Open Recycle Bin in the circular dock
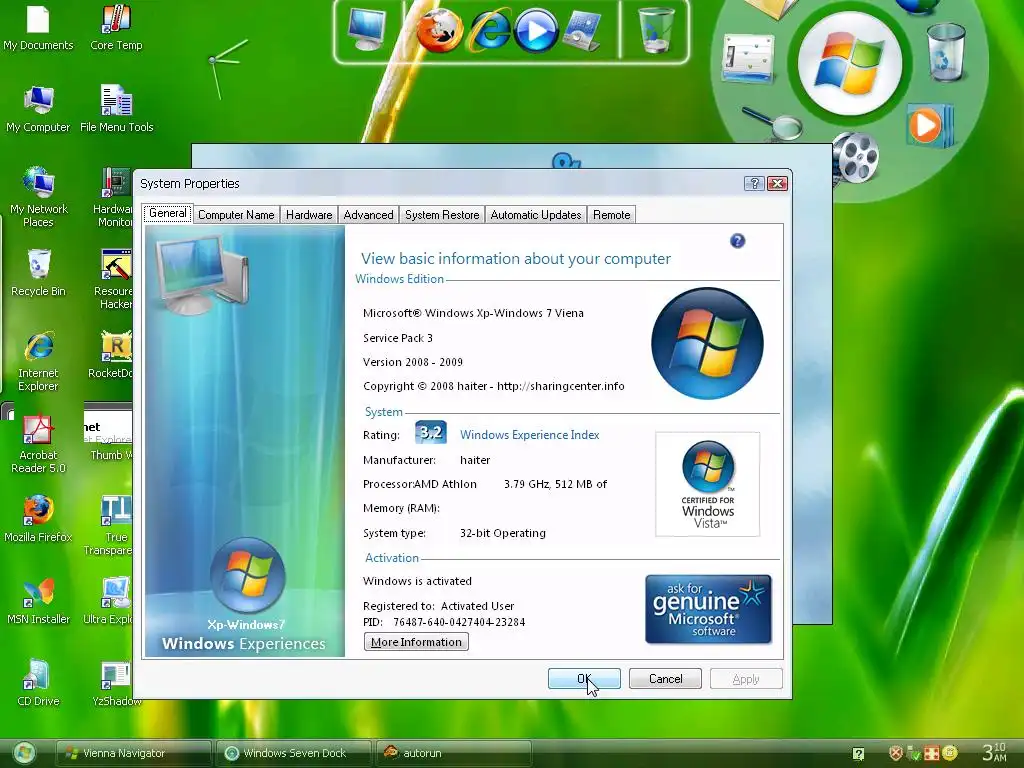This screenshot has width=1024, height=768. point(946,52)
